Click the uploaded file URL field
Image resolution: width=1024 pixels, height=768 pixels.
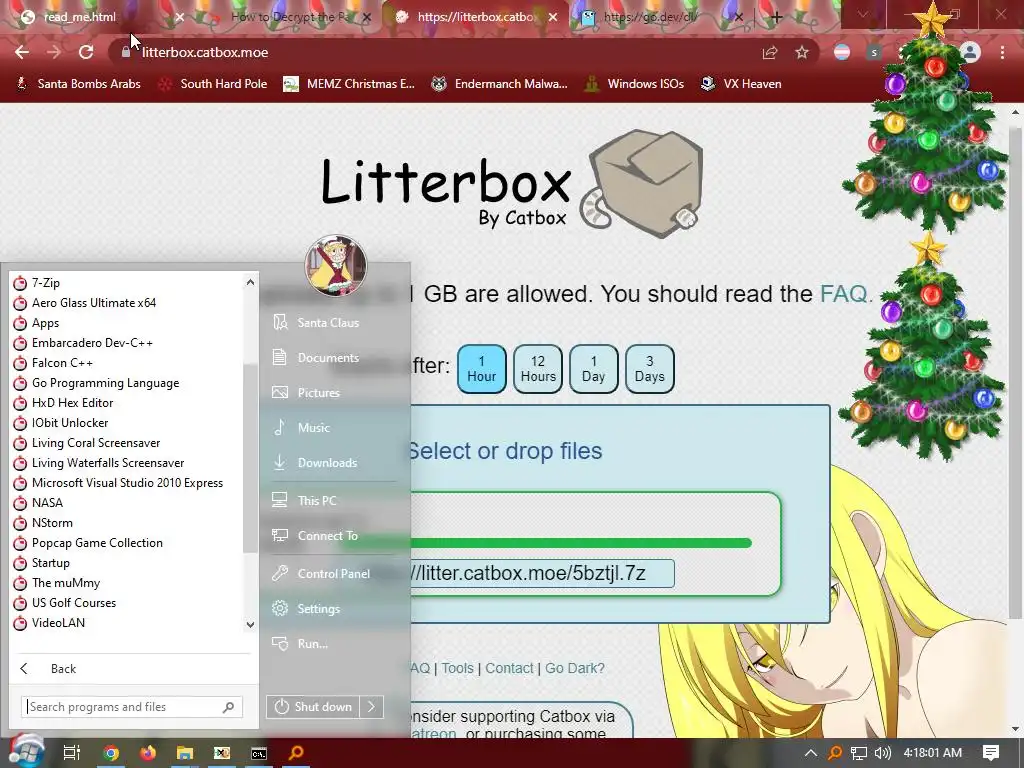point(542,573)
